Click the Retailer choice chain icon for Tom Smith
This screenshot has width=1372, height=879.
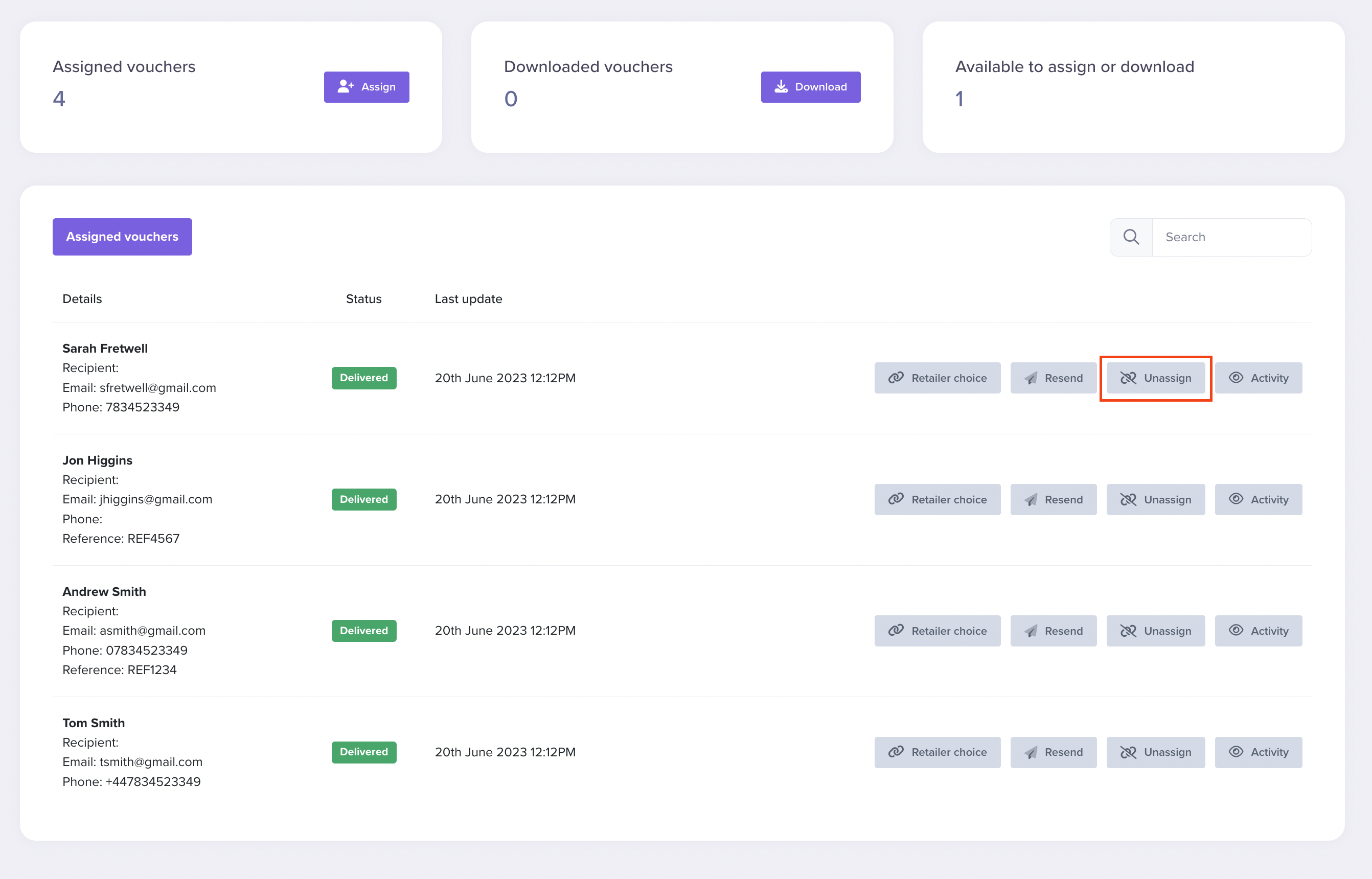897,752
